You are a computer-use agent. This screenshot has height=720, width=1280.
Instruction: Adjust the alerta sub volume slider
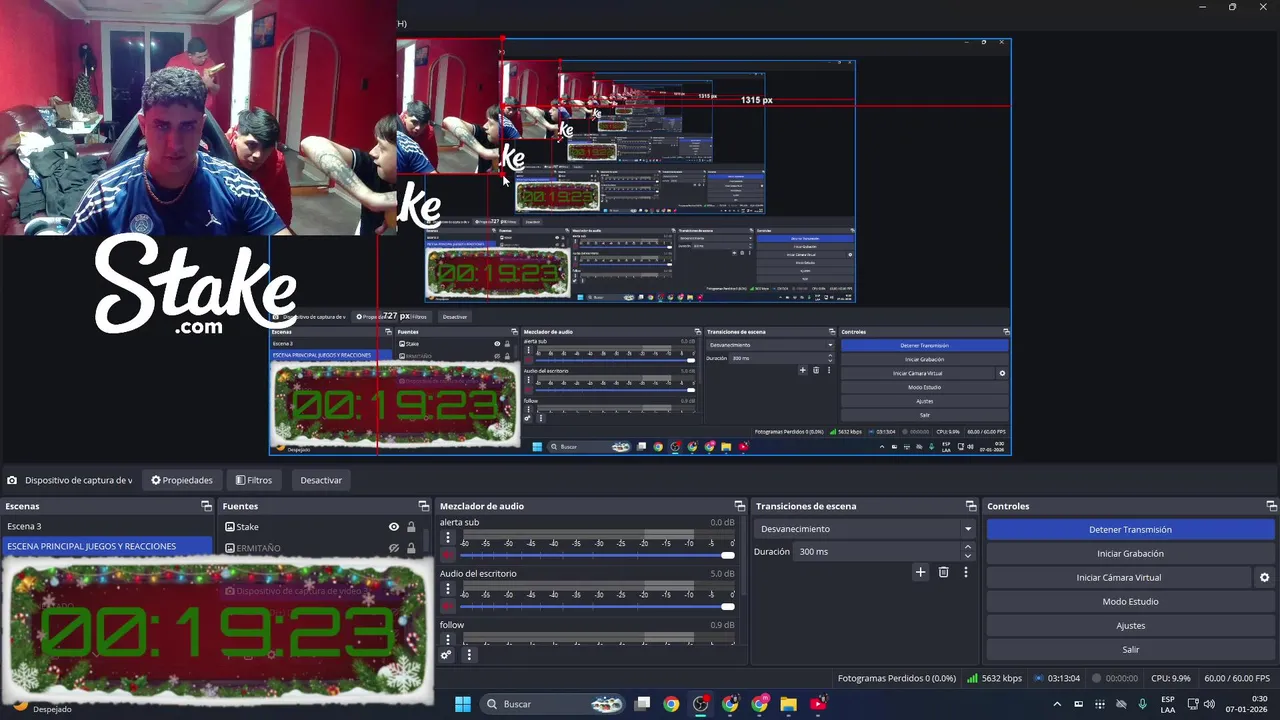597,555
